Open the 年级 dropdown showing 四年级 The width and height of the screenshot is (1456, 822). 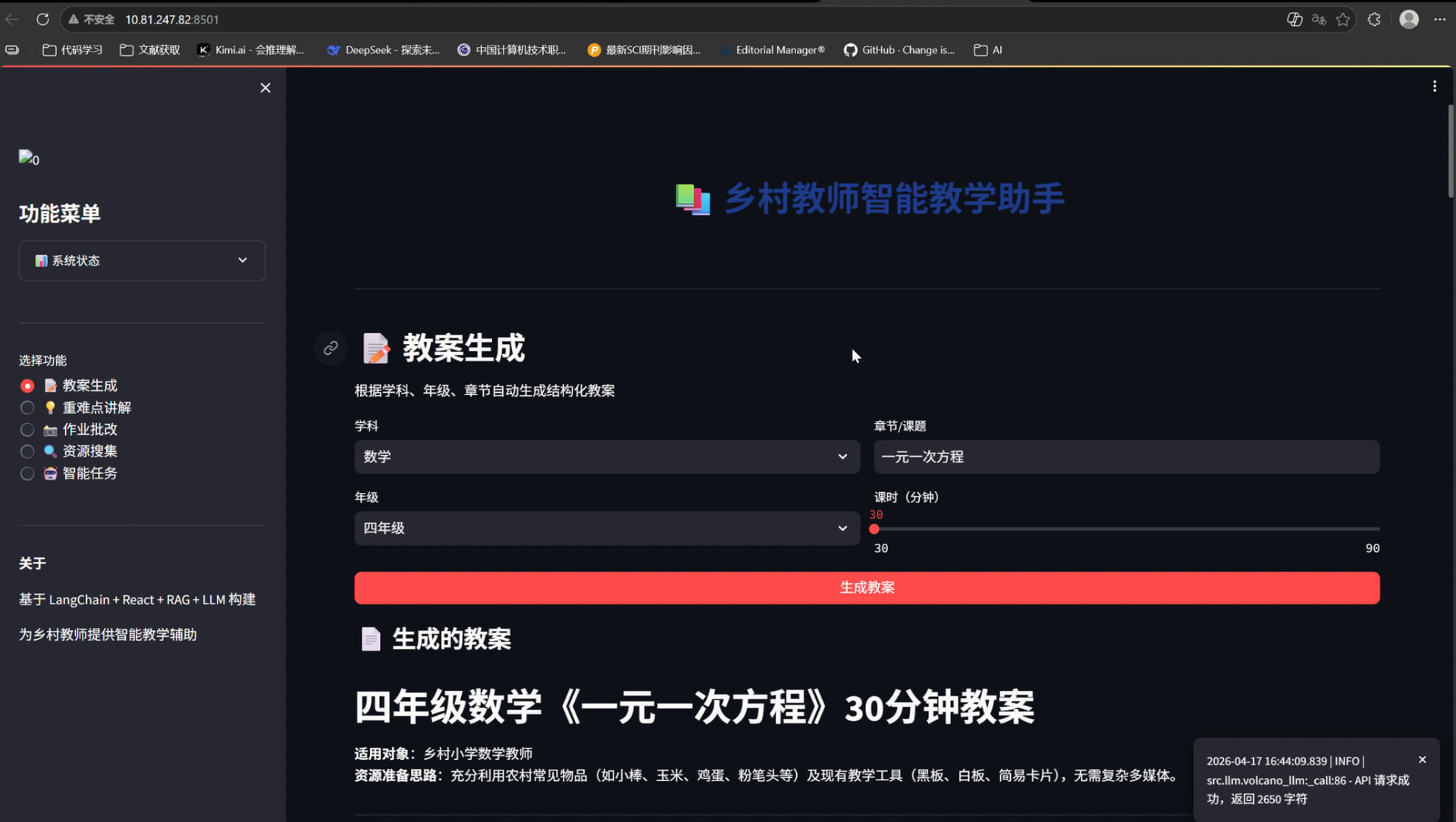pyautogui.click(x=607, y=529)
